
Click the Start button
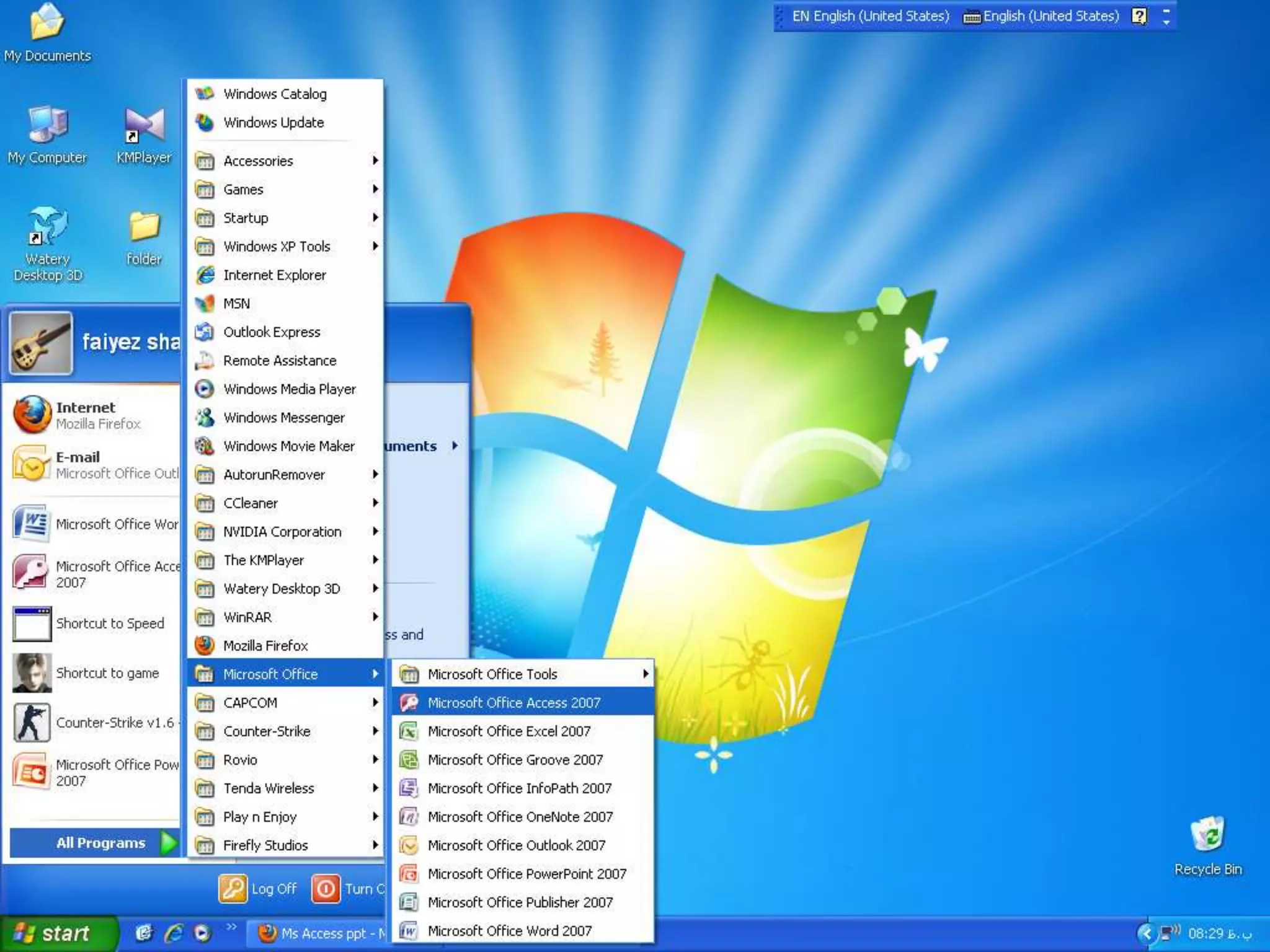(55, 933)
